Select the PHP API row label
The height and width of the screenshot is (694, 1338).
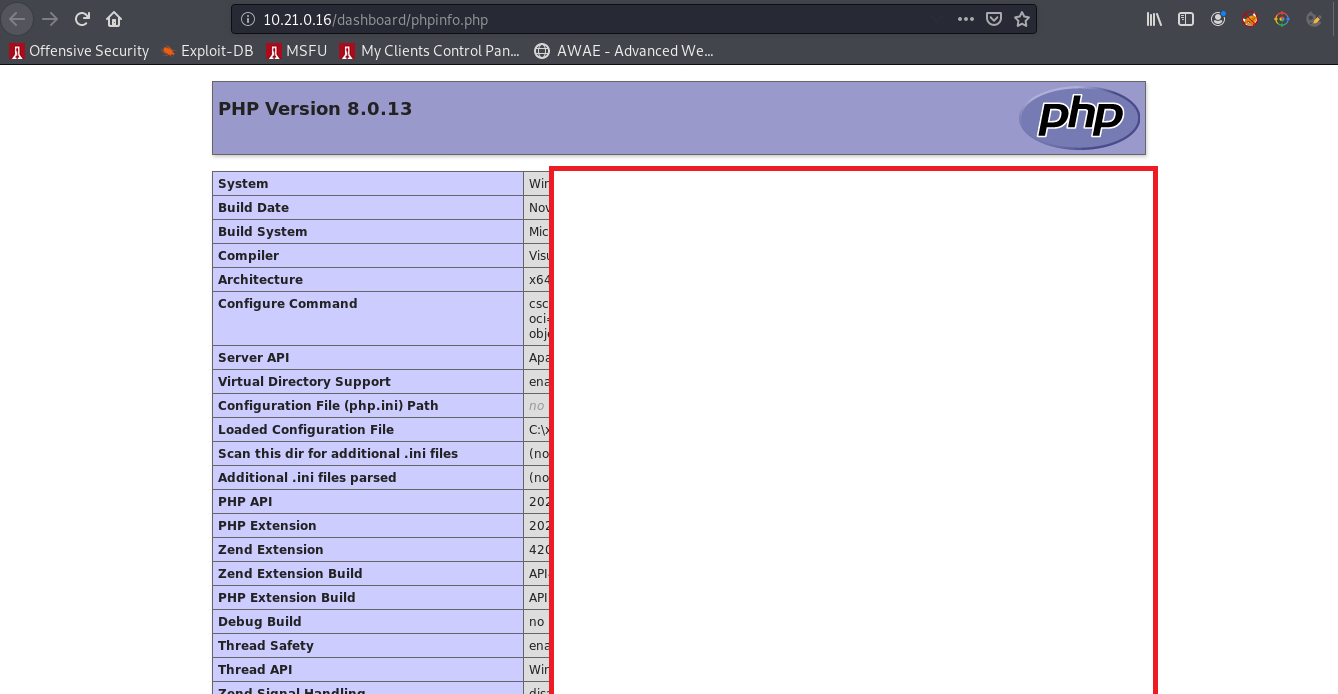[245, 502]
